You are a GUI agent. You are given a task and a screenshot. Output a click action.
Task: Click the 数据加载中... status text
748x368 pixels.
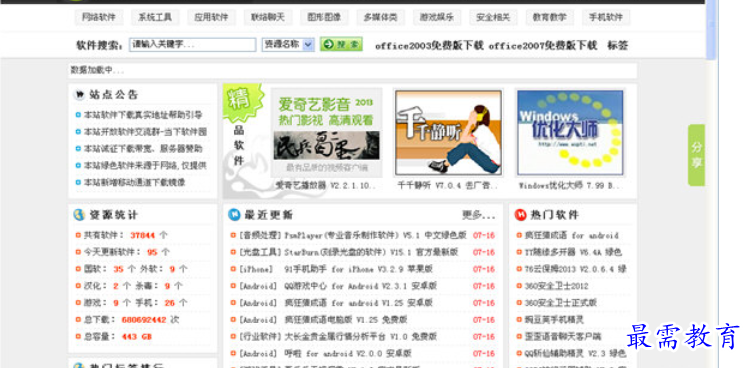point(97,71)
